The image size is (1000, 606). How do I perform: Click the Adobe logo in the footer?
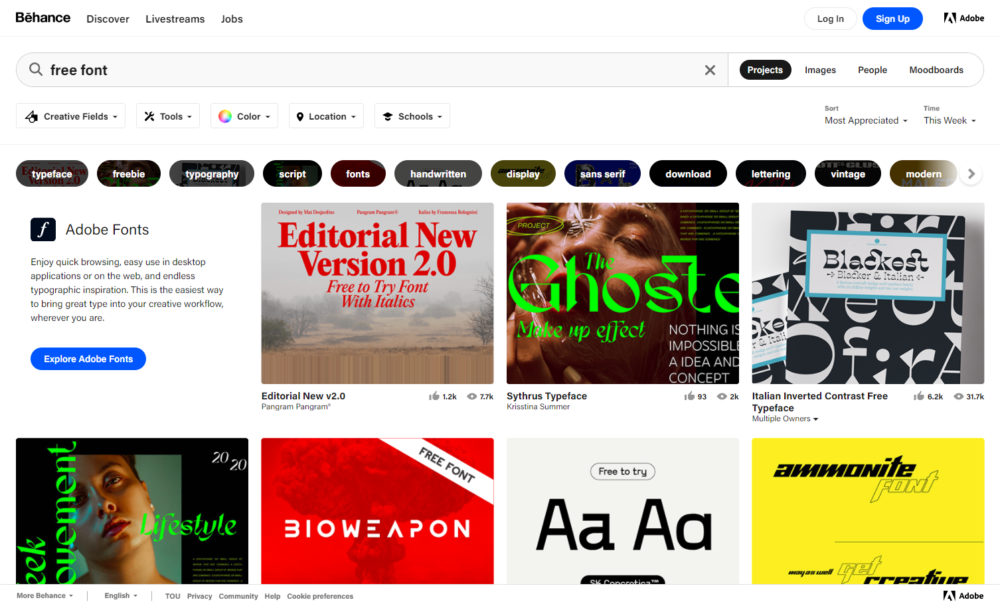tap(963, 594)
